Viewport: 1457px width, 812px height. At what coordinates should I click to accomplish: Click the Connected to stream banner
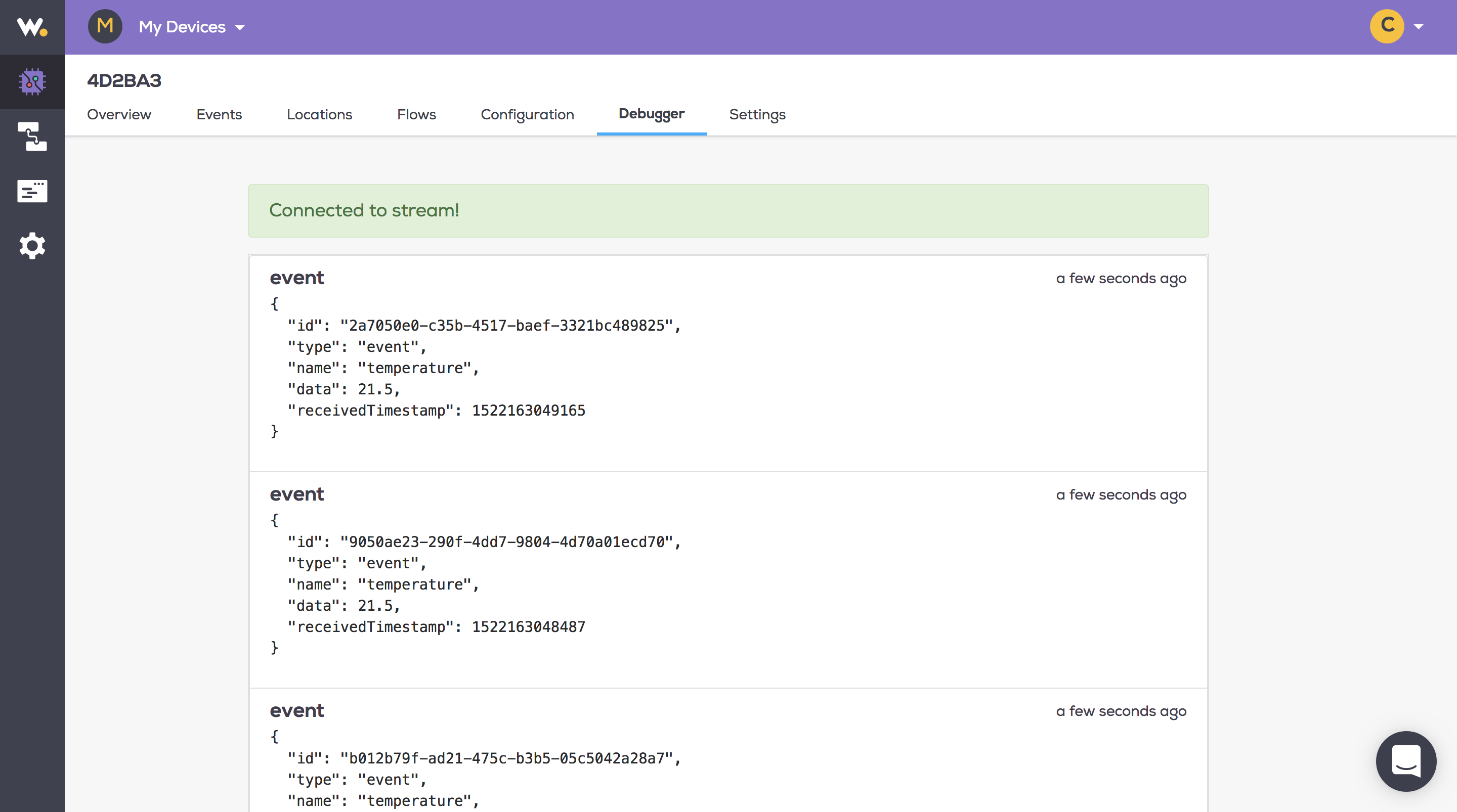pyautogui.click(x=728, y=210)
